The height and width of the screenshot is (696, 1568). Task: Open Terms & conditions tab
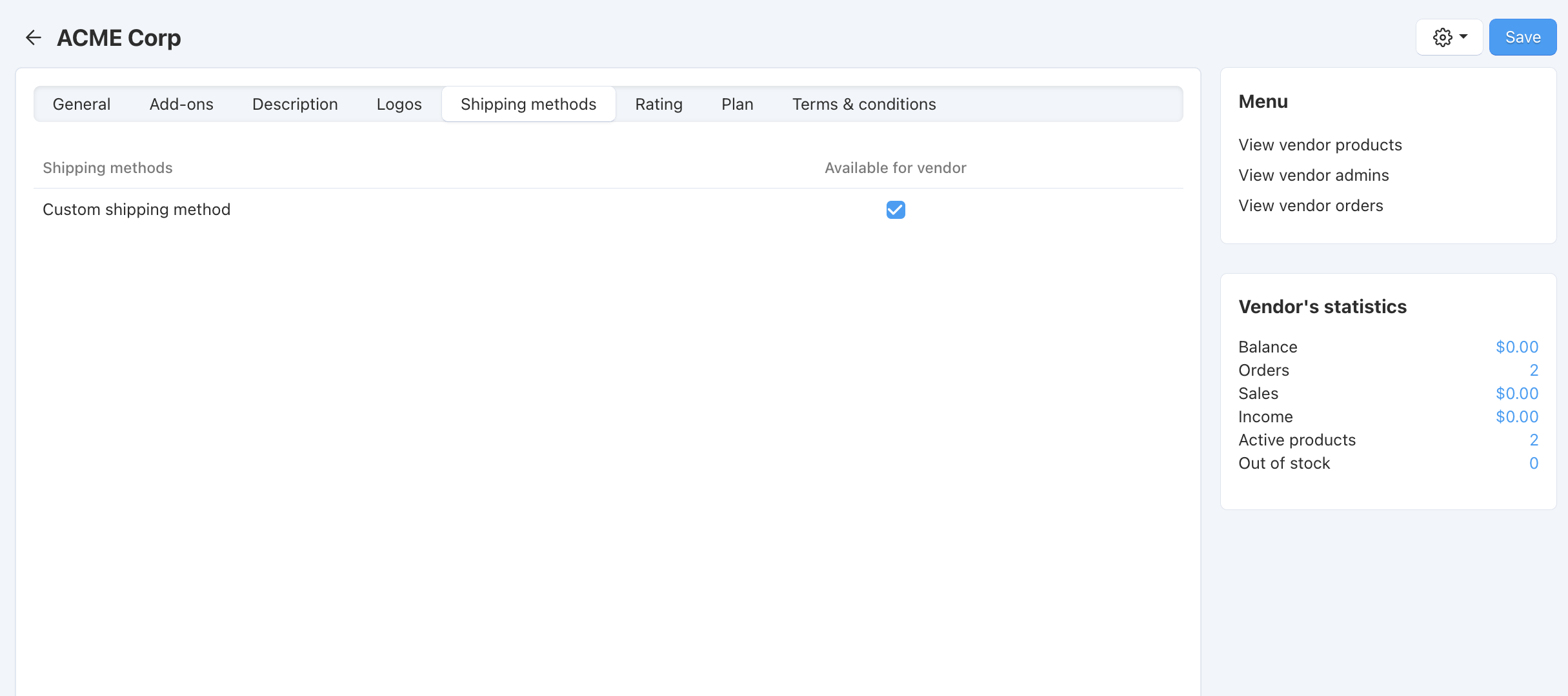click(864, 104)
